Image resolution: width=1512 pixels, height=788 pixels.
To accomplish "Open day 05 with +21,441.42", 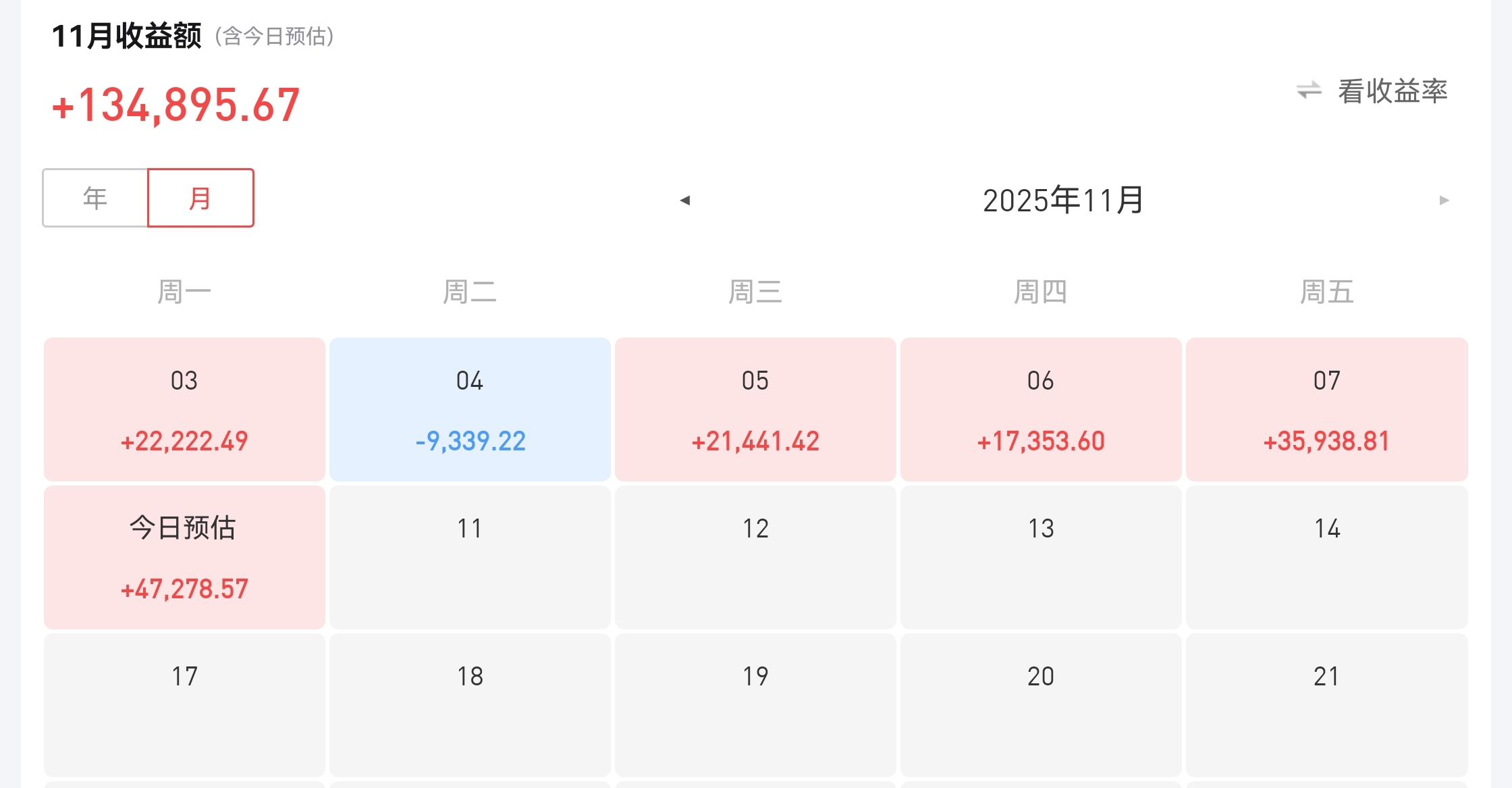I will [x=755, y=409].
